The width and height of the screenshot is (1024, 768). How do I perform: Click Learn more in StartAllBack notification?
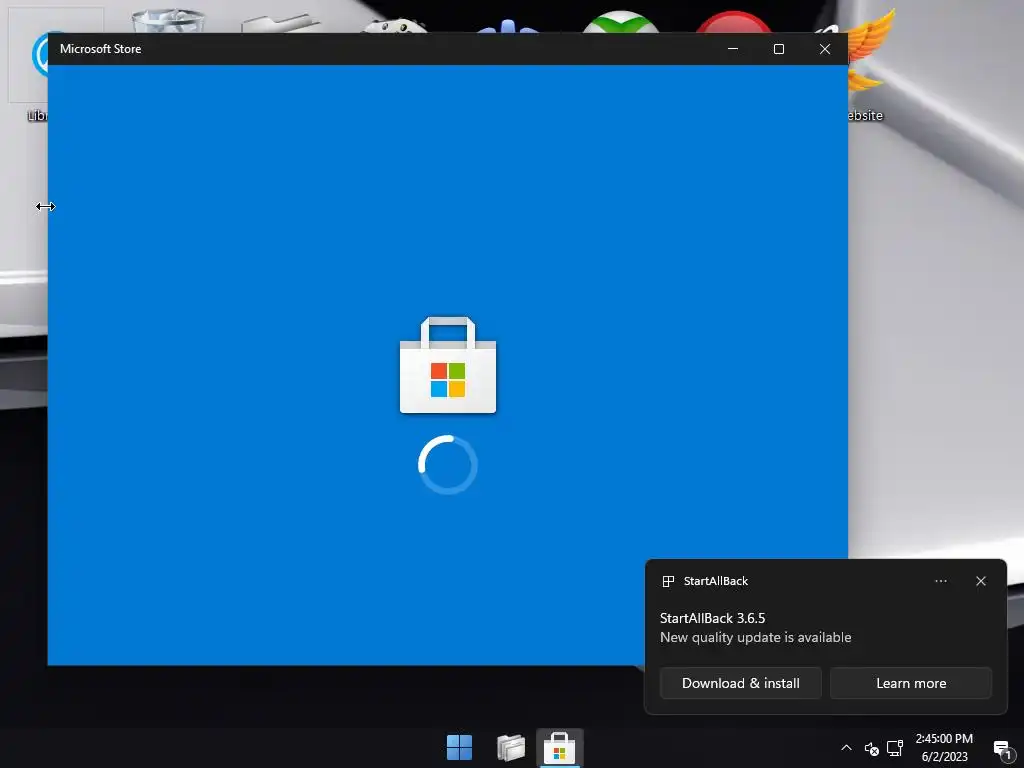point(911,683)
